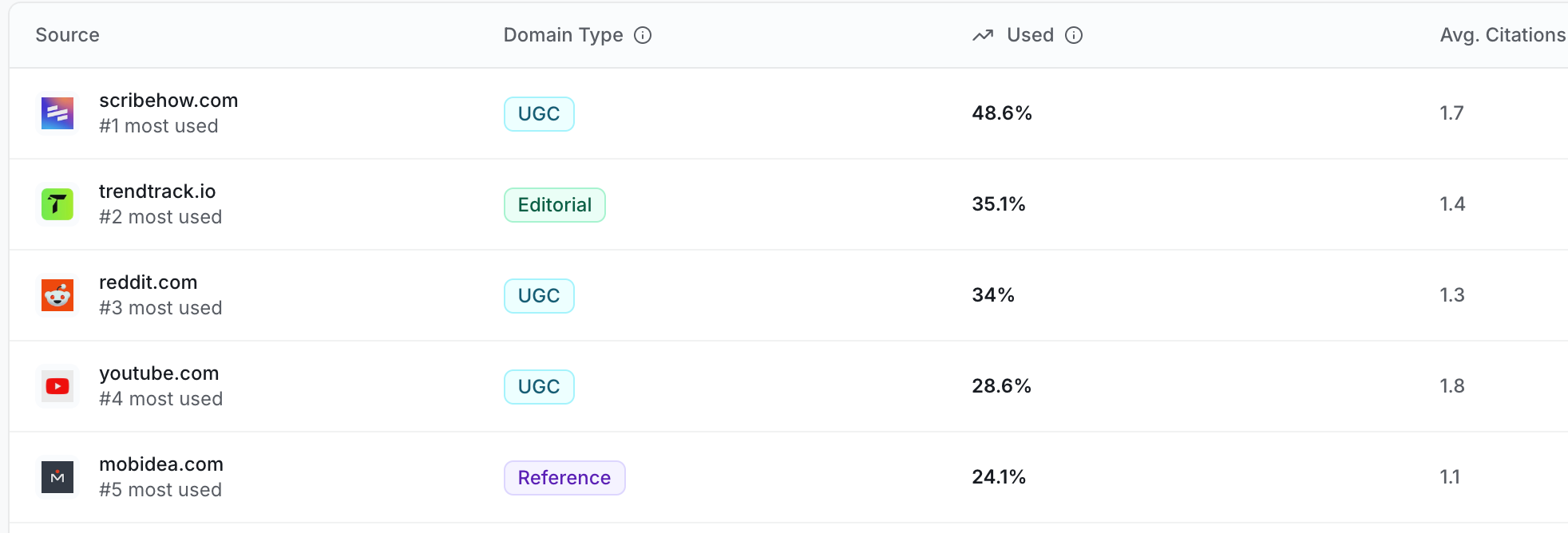Sort by the Used column header
This screenshot has height=533, width=1568.
point(1030,35)
